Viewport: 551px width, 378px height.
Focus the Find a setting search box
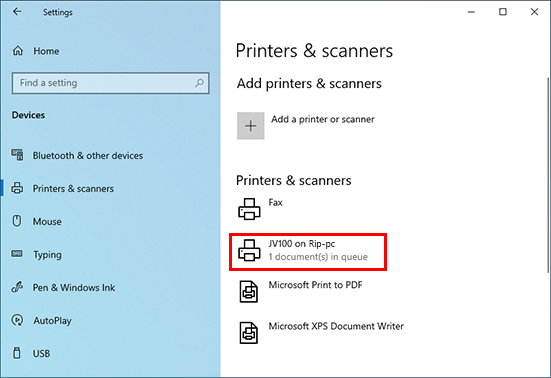click(x=110, y=83)
